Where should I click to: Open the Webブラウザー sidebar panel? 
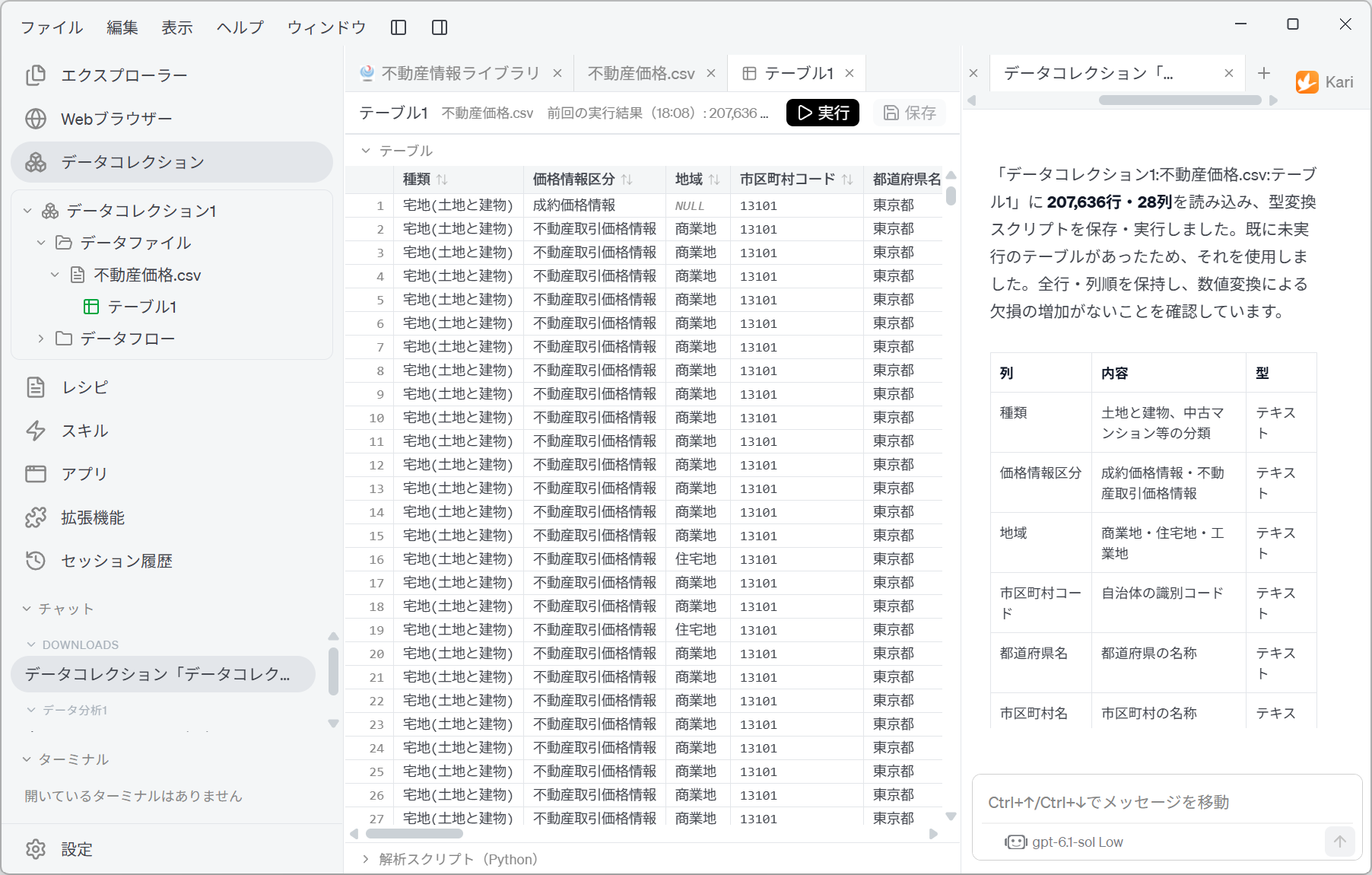(172, 119)
